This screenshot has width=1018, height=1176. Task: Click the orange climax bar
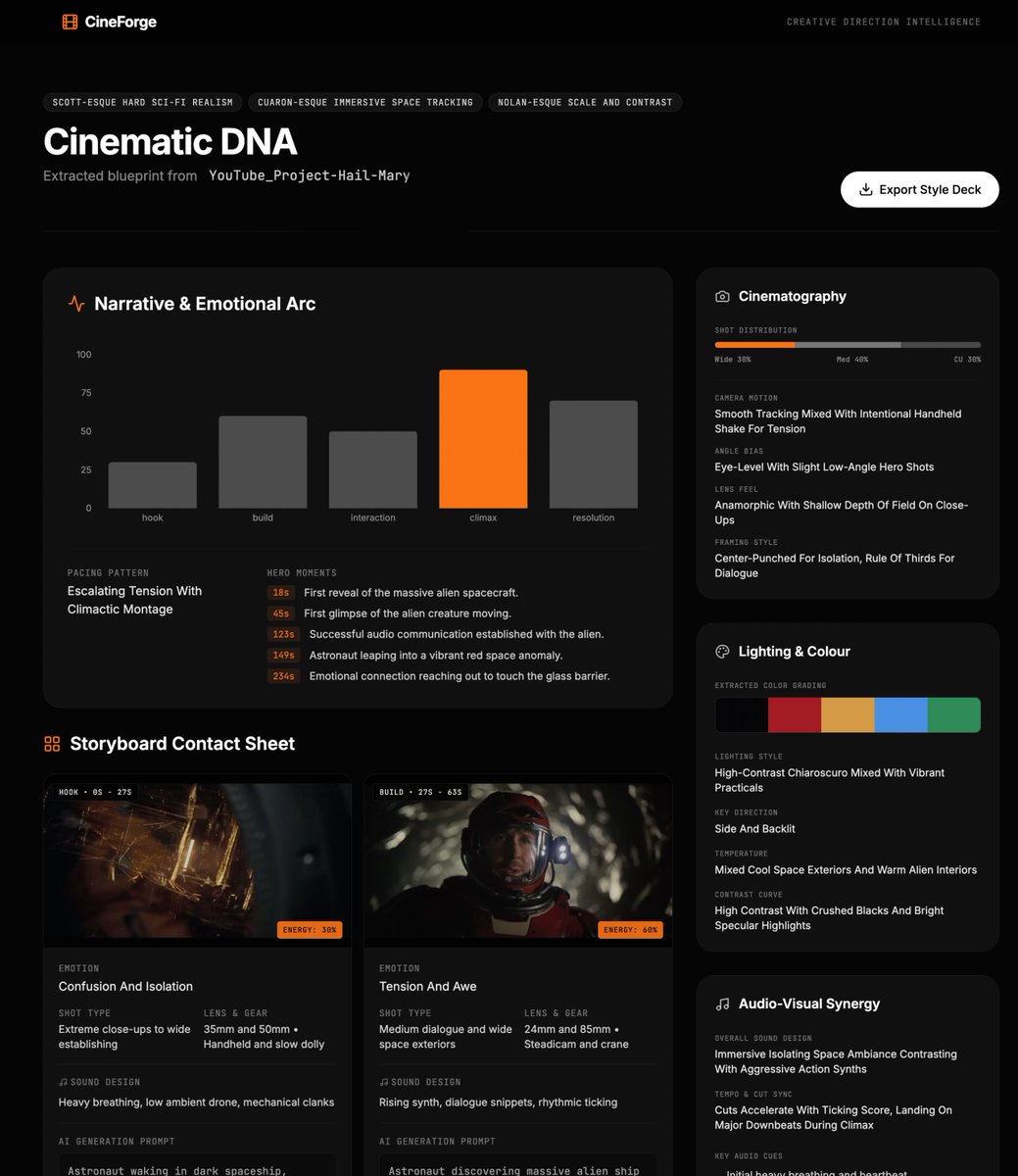click(x=483, y=439)
